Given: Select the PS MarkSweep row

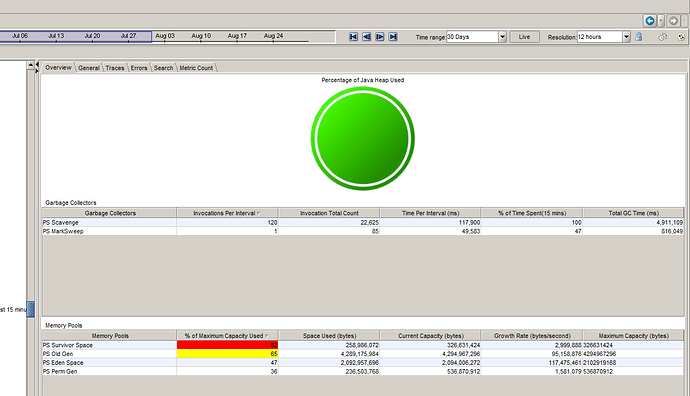Looking at the screenshot, I should [x=363, y=231].
